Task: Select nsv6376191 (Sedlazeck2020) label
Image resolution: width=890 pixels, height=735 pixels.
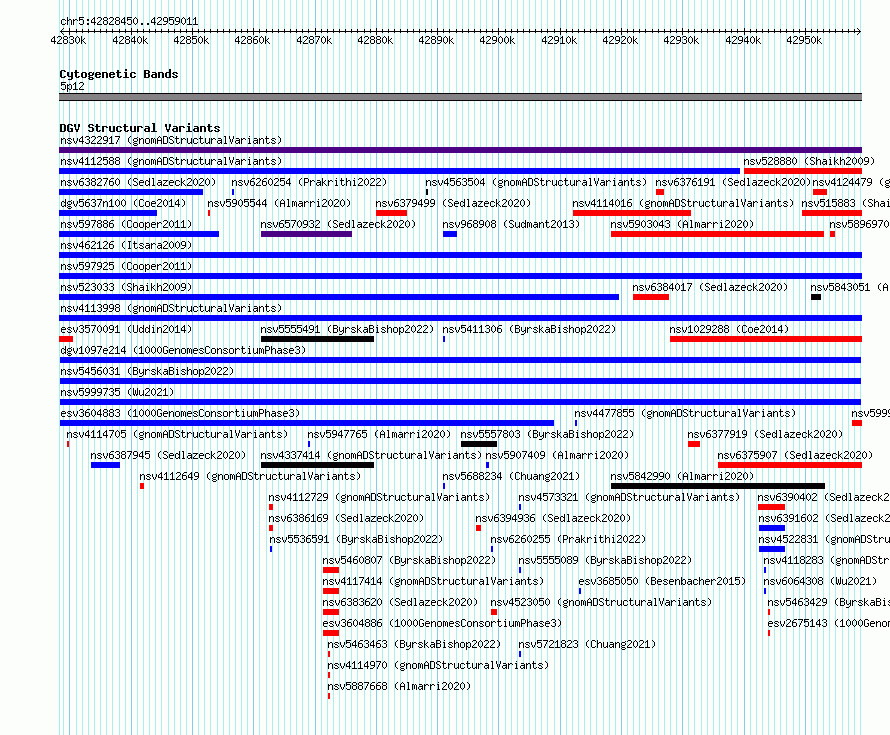Action: pos(733,182)
